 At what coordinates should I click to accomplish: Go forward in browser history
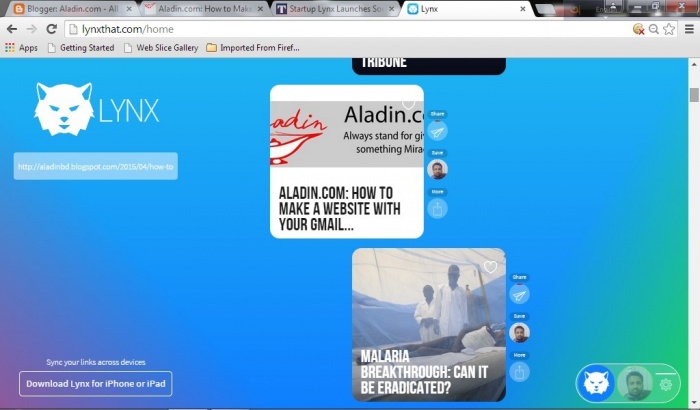(32, 29)
